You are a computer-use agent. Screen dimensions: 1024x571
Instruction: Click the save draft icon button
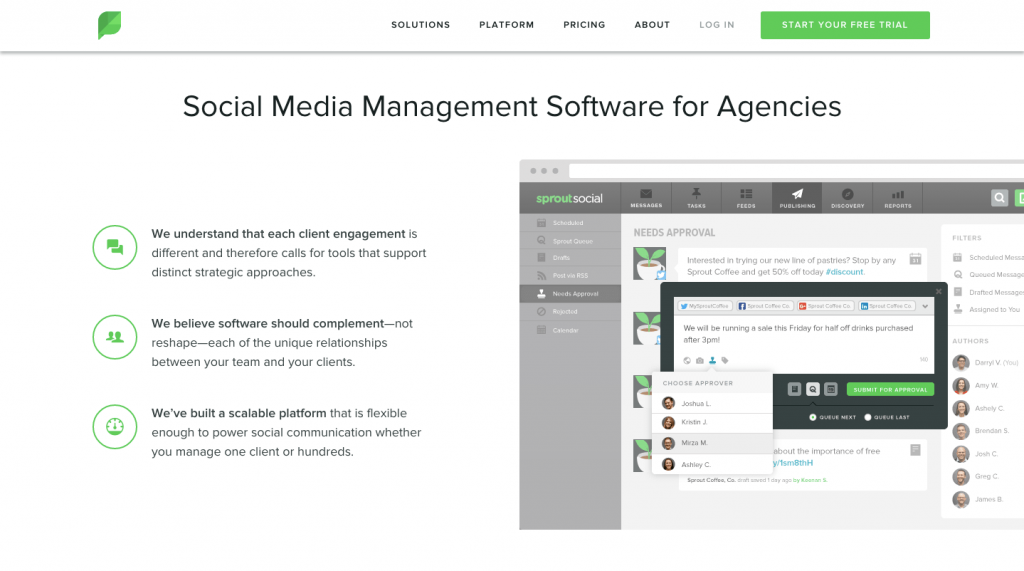tap(794, 389)
